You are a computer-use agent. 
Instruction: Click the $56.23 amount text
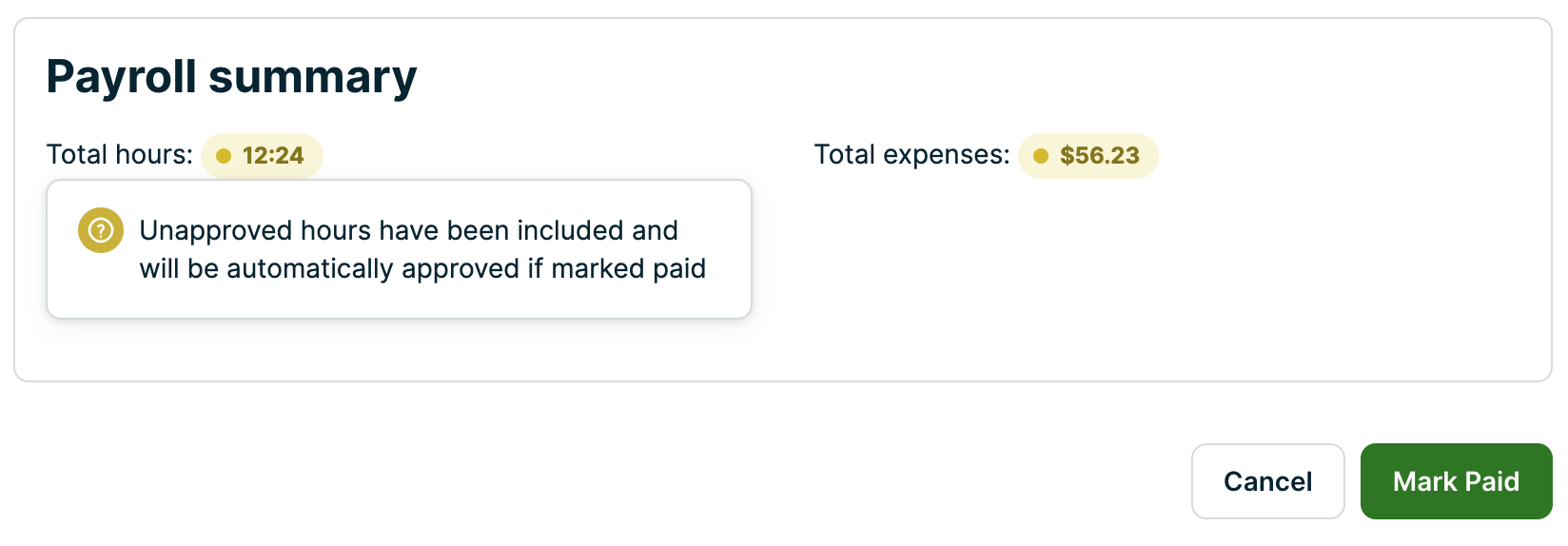coord(1099,156)
